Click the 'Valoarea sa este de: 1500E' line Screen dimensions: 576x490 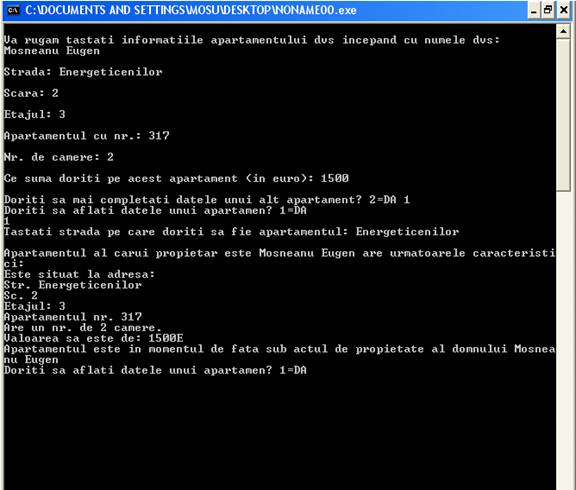click(x=93, y=338)
